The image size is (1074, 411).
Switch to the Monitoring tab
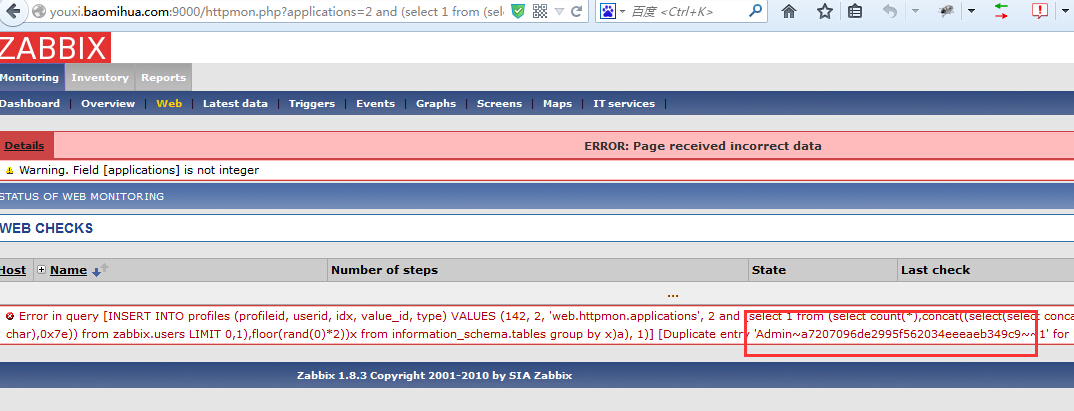click(x=30, y=77)
